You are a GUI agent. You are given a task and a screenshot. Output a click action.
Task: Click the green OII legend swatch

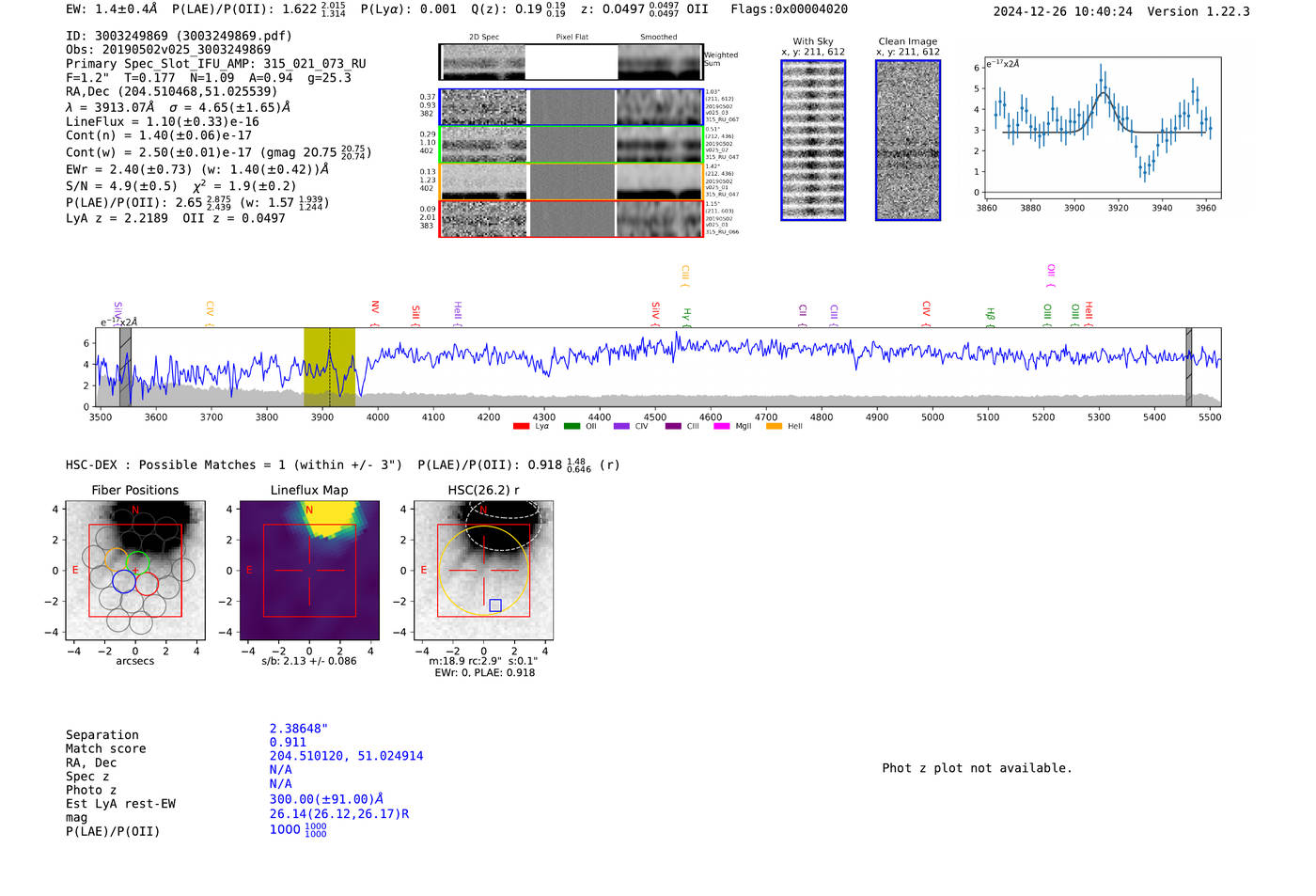point(572,427)
